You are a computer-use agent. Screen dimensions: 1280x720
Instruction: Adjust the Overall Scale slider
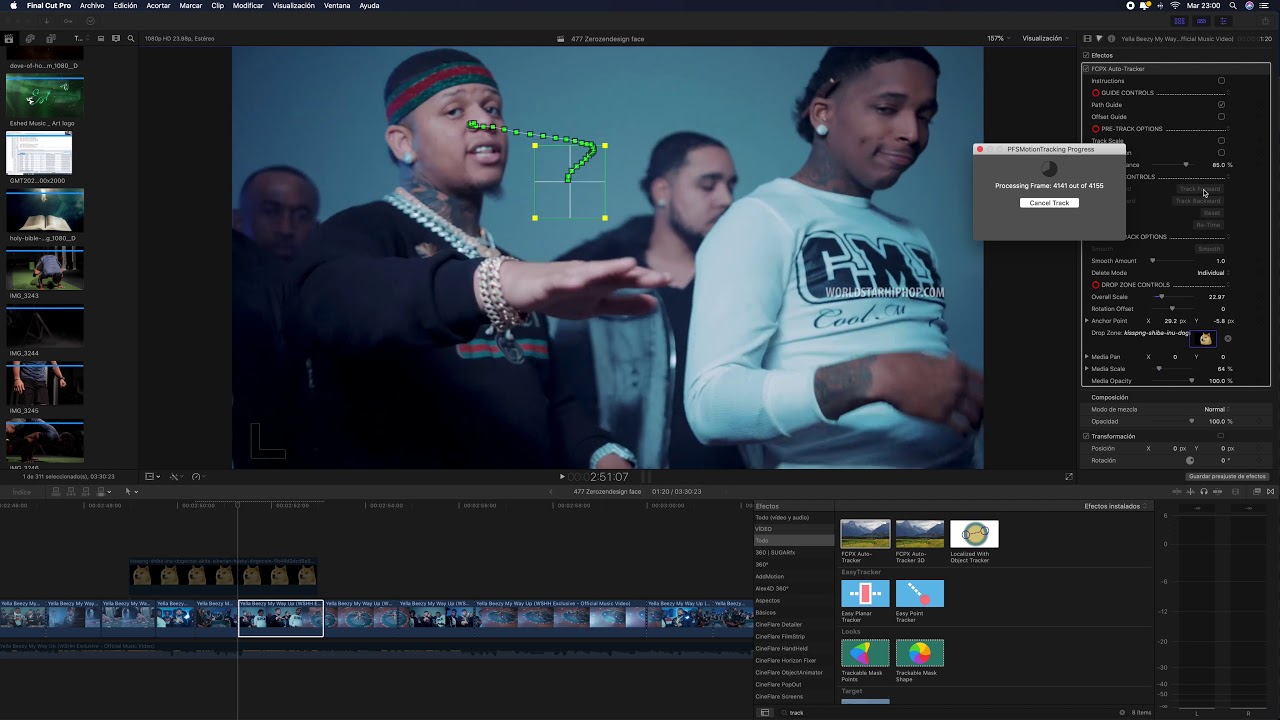(1161, 297)
